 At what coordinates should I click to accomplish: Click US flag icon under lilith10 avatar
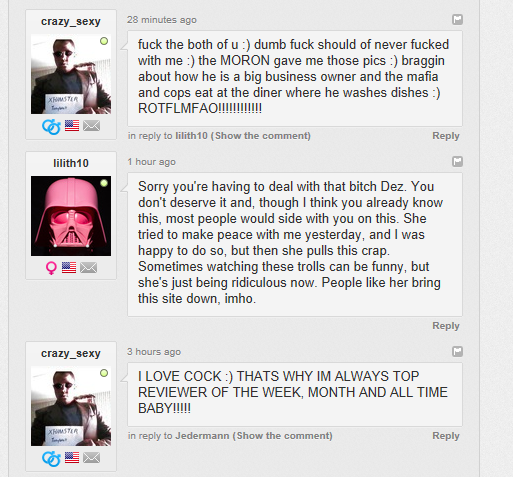(x=69, y=267)
